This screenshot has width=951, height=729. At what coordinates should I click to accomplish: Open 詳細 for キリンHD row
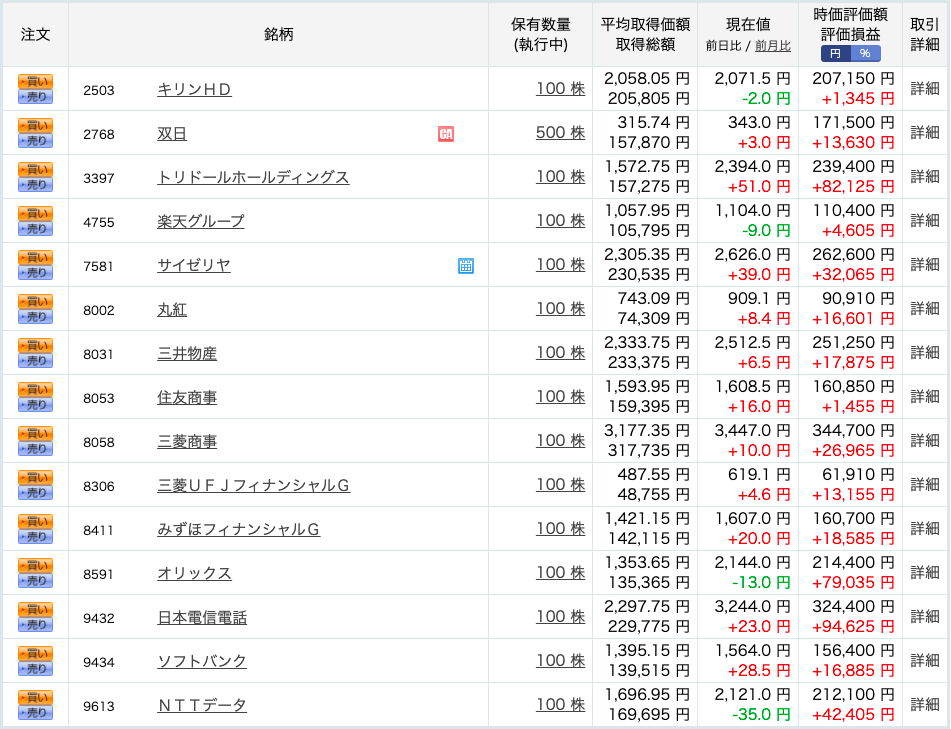[925, 89]
